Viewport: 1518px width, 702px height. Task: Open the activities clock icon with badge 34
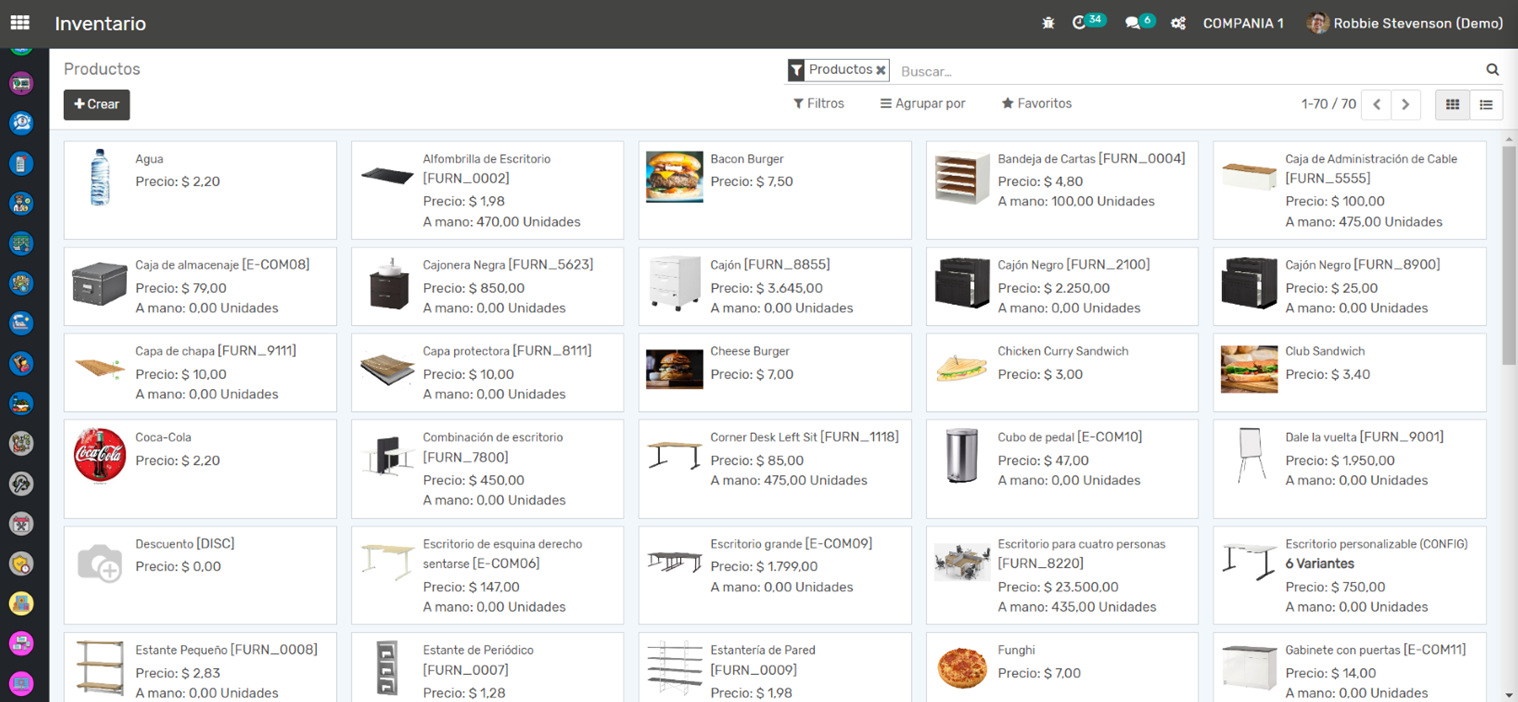point(1080,23)
